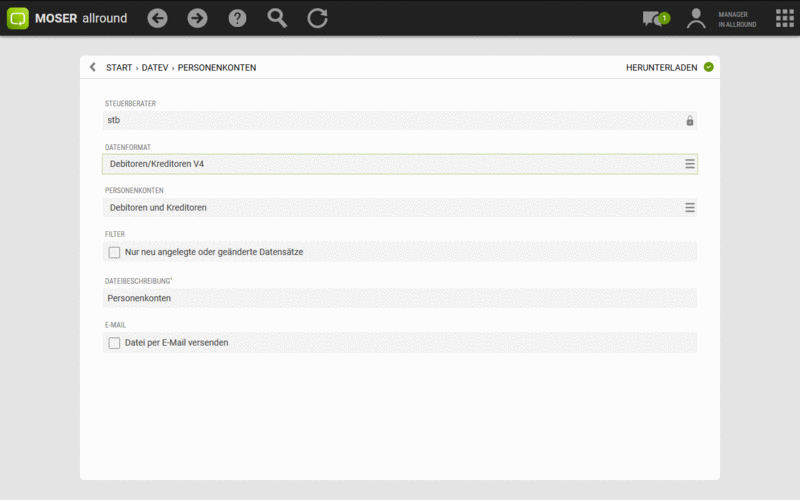Select the Datenformat field Debitoren/Kreditoren V4
Image resolution: width=800 pixels, height=500 pixels.
(400, 164)
